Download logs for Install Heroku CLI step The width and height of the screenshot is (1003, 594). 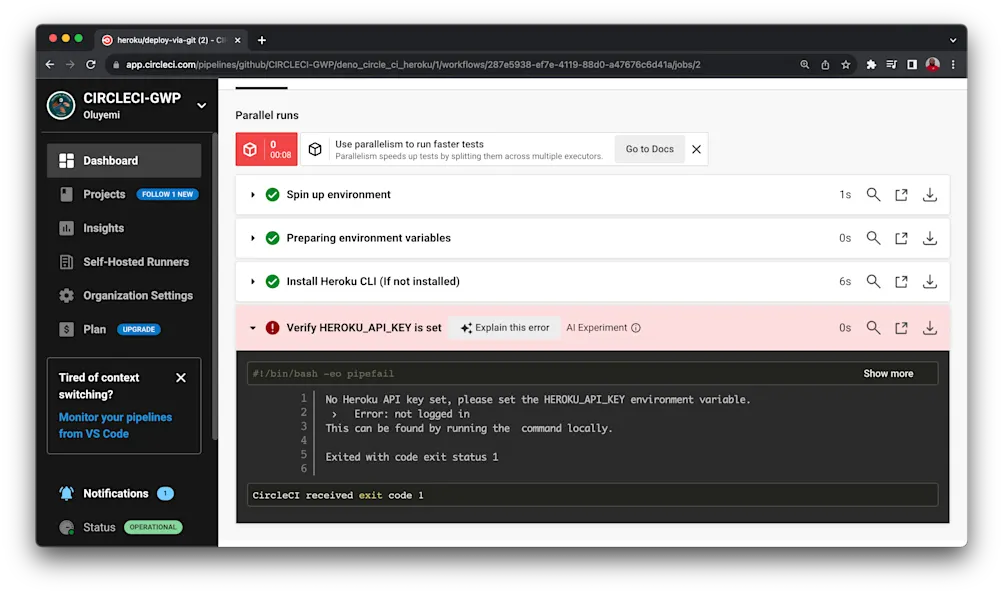[929, 281]
